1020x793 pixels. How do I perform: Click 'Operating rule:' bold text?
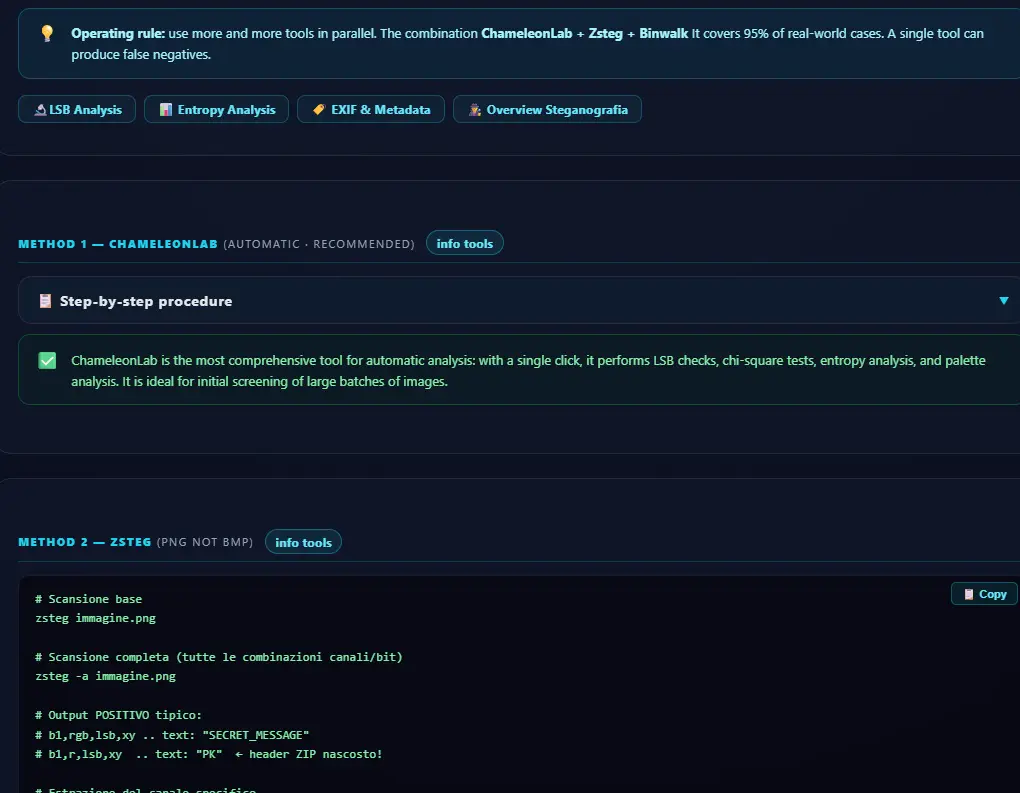[x=118, y=33]
